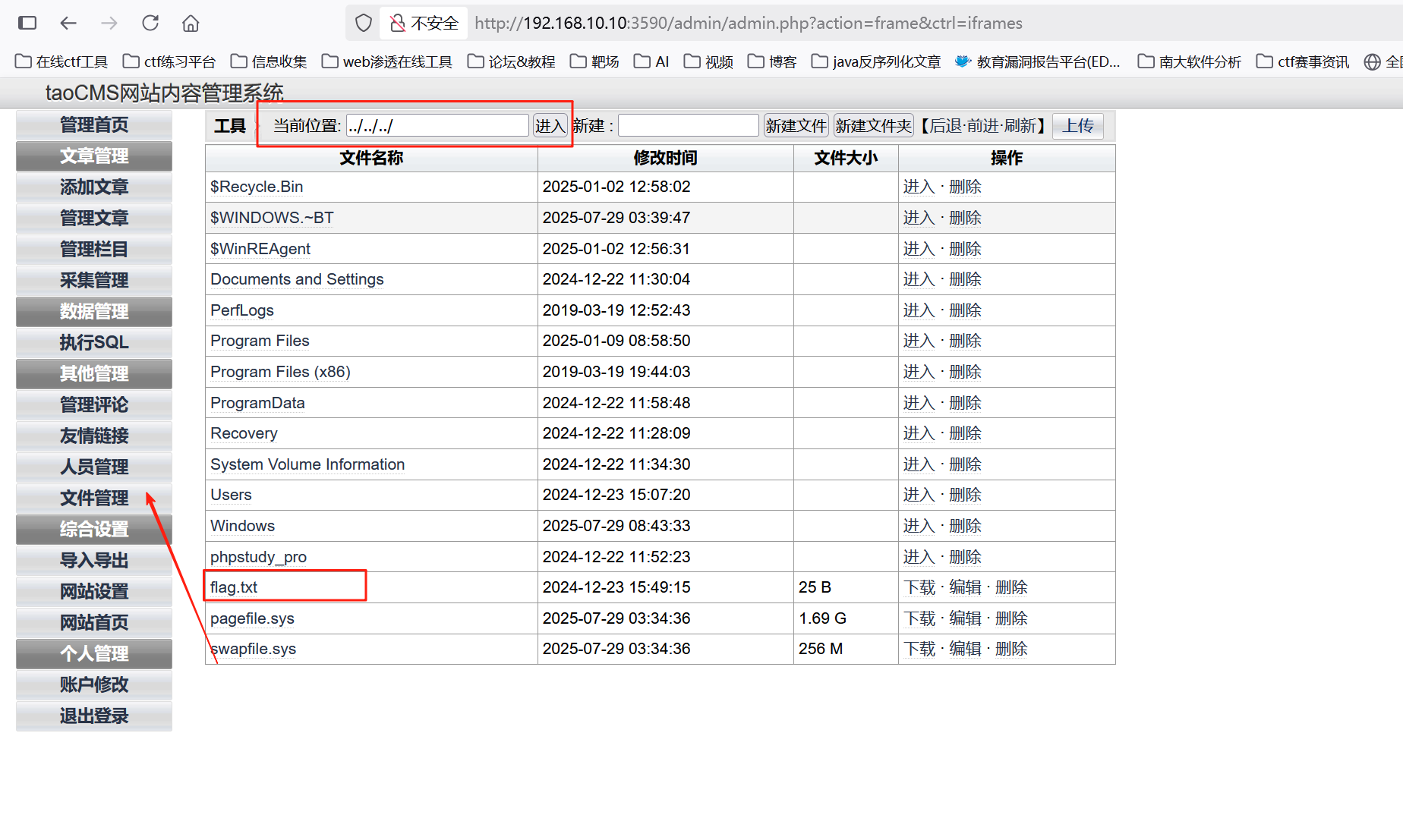Open the 视频 bookmark folder
The height and width of the screenshot is (840, 1403).
point(708,61)
